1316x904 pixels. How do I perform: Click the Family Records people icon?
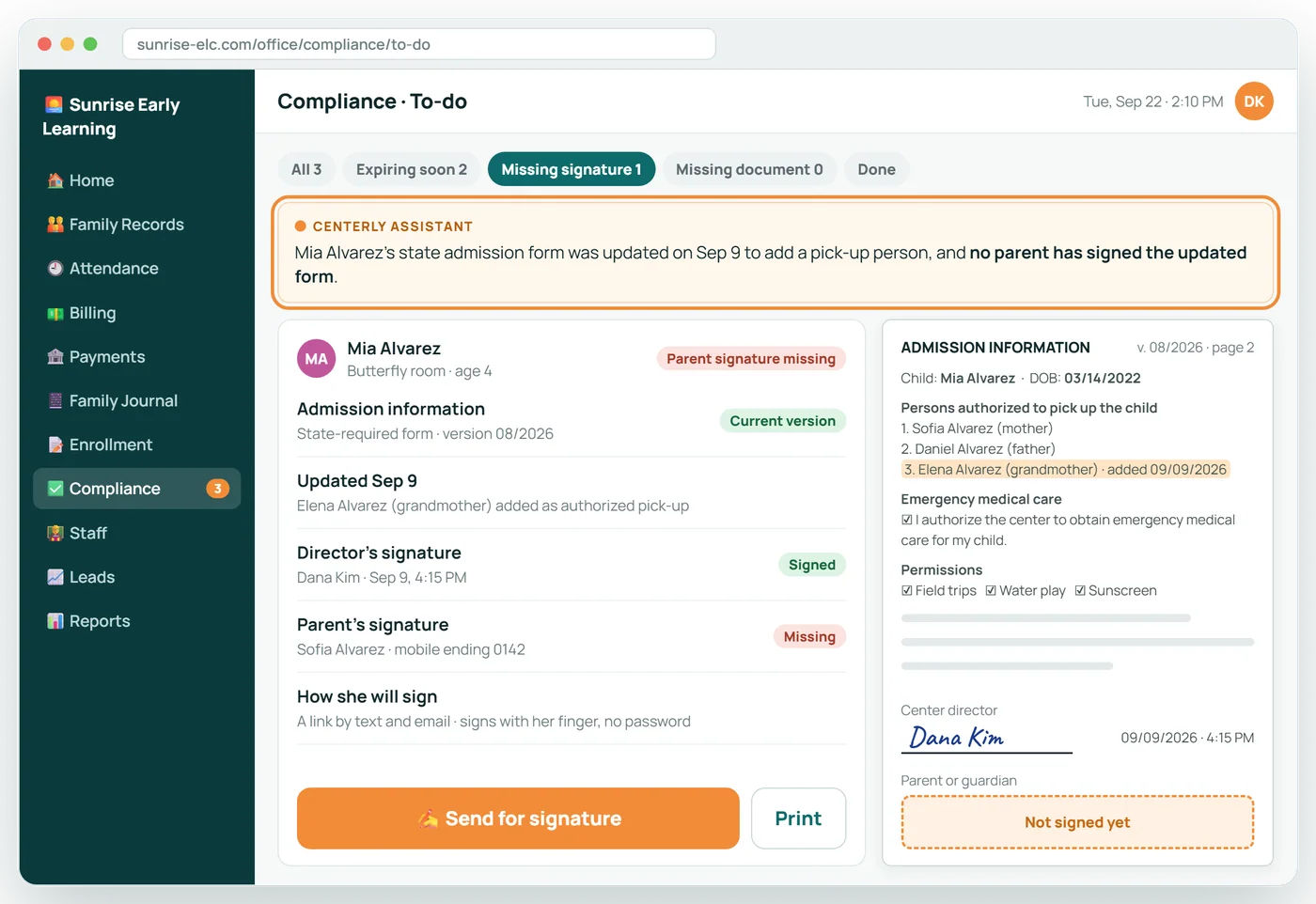[x=55, y=225]
